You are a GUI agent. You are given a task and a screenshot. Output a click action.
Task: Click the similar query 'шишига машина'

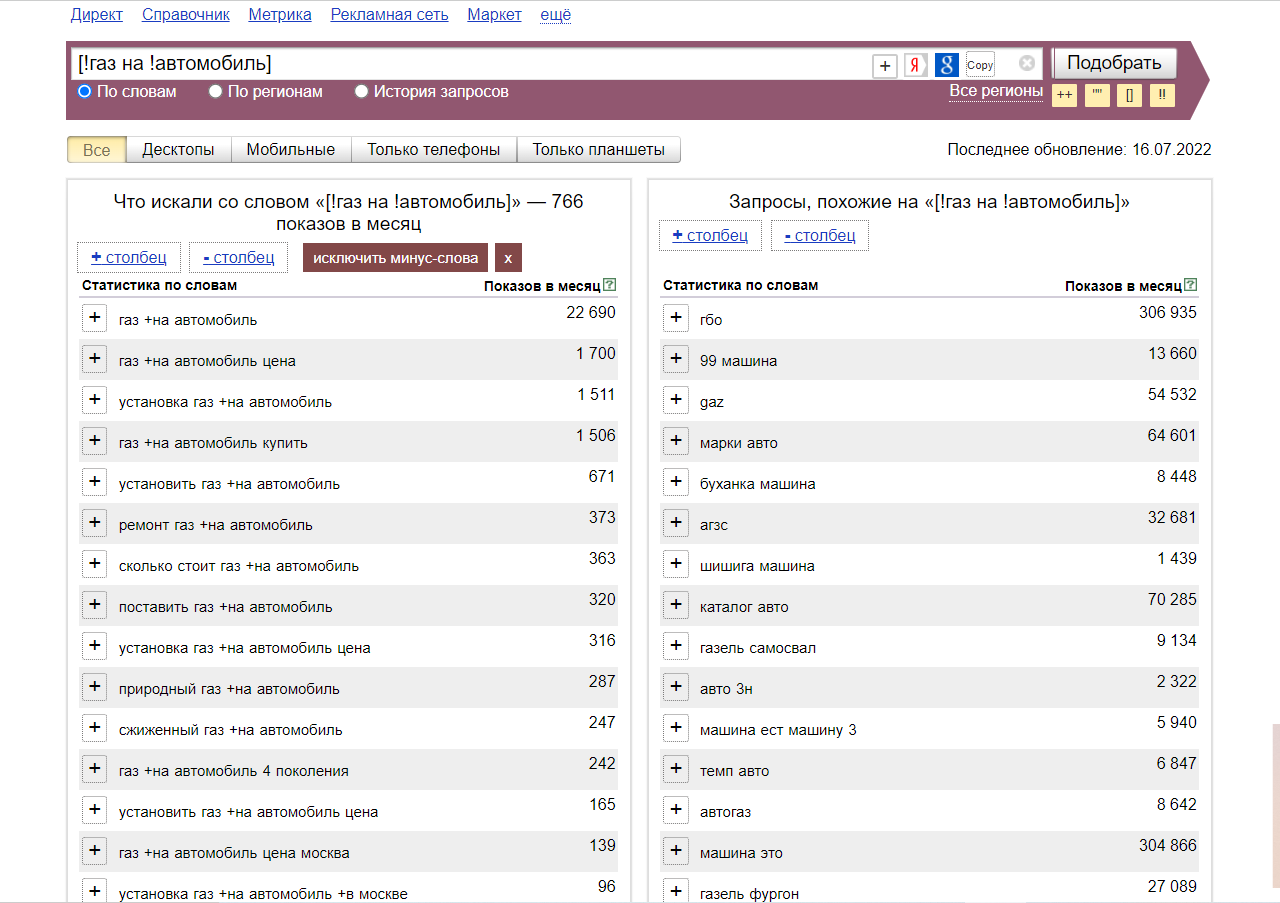coord(757,566)
